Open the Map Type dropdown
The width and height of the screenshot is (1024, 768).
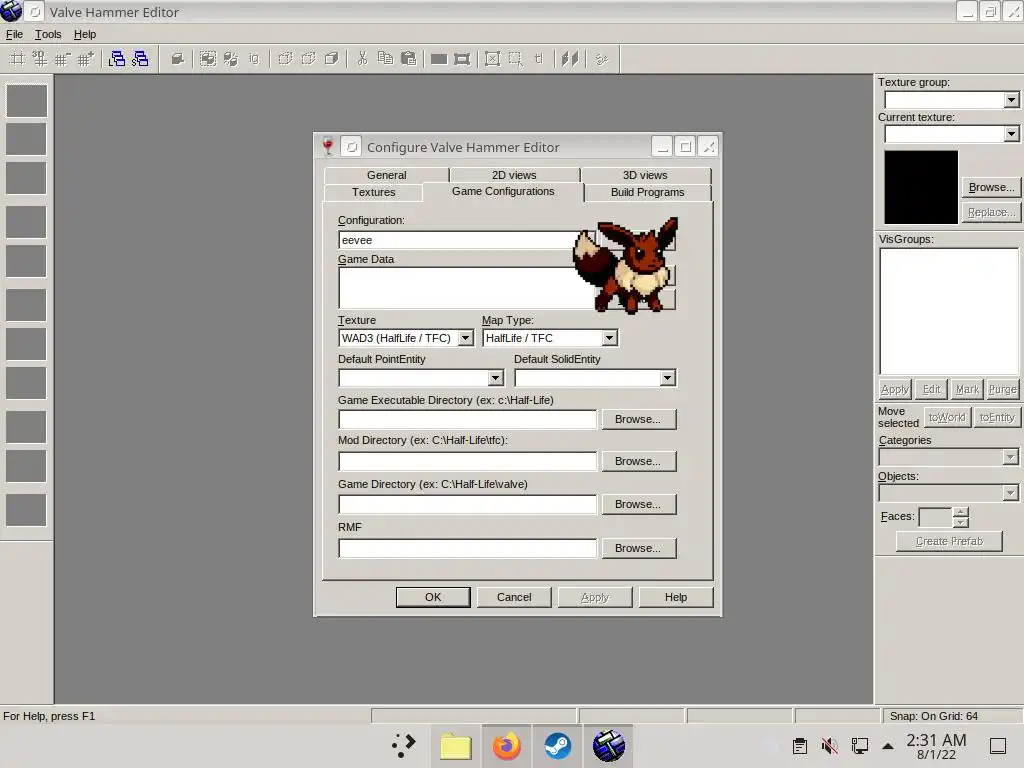click(609, 338)
